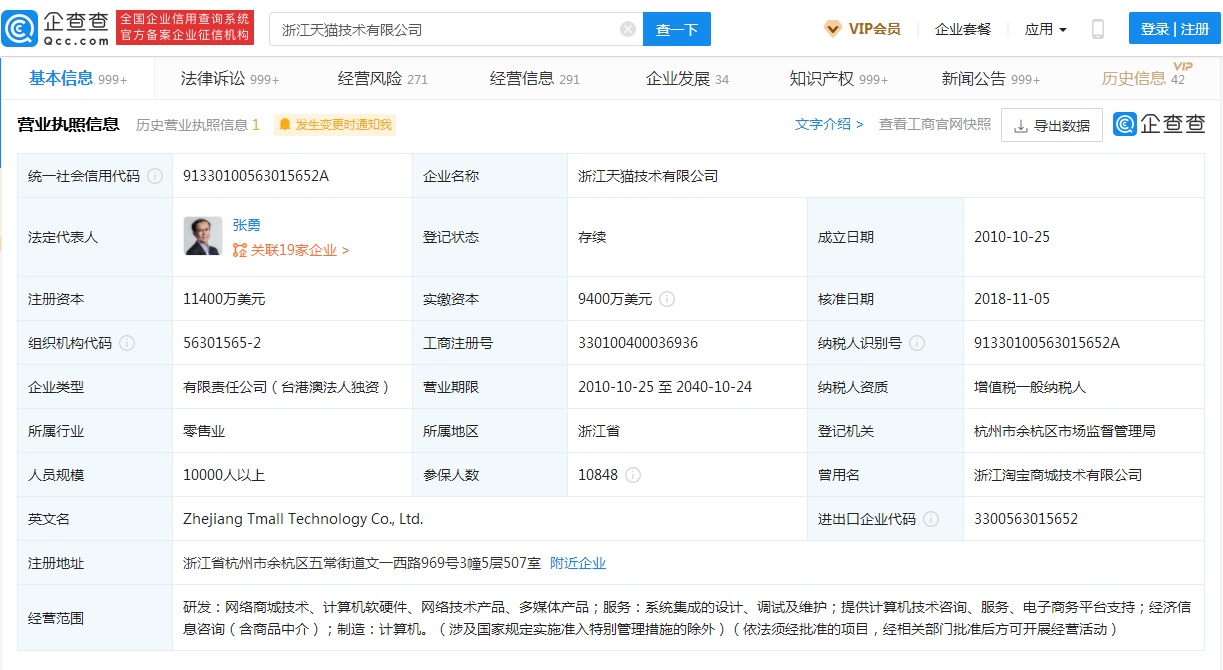Image resolution: width=1223 pixels, height=670 pixels.
Task: Click the founding date 2010-10-25
Action: coord(1012,237)
